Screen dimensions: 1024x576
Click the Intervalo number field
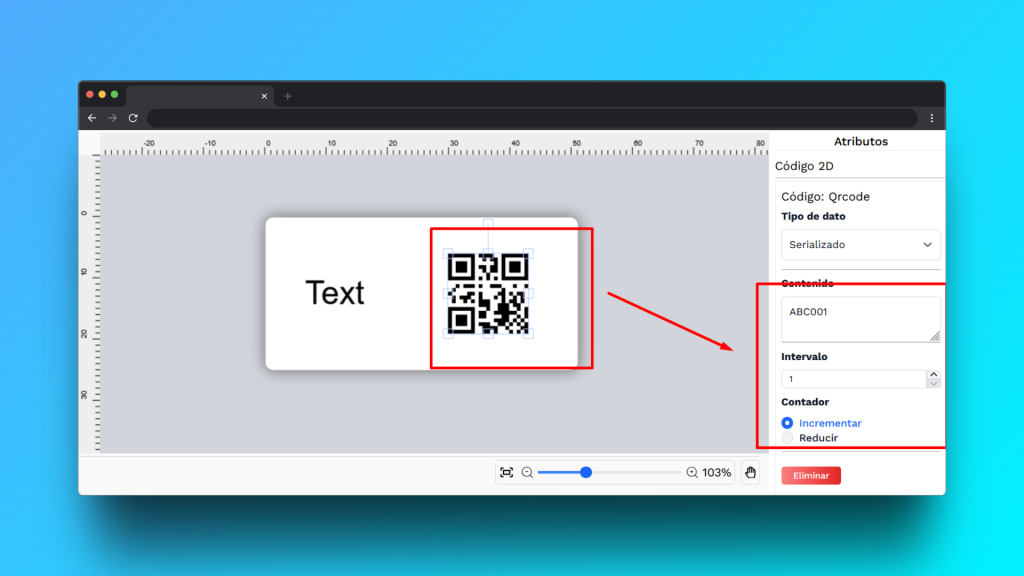[854, 379]
